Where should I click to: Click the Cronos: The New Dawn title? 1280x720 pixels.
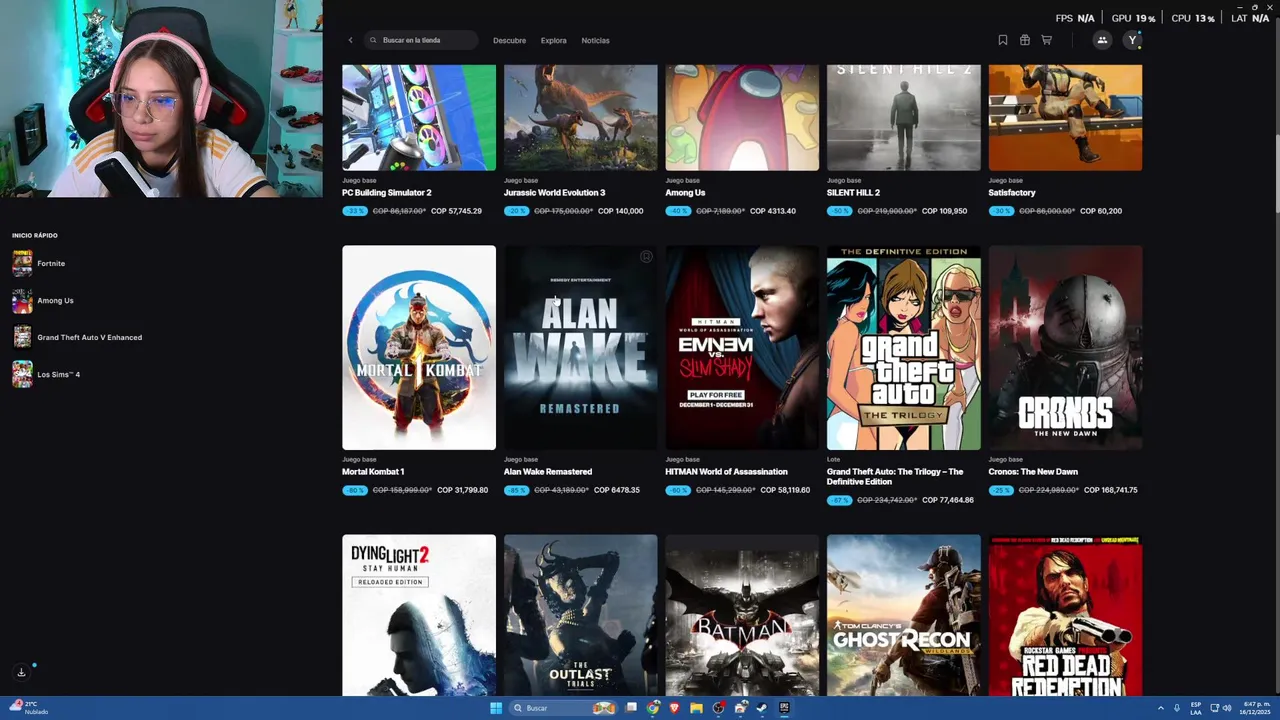(1033, 471)
